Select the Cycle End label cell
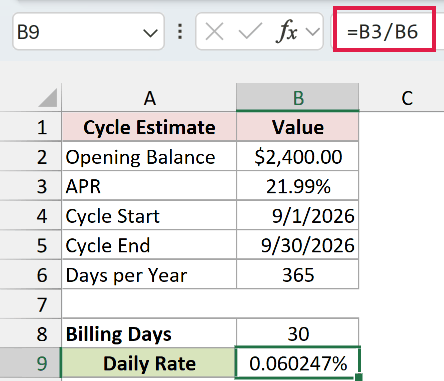Screen dimensions: 444x381 point(149,245)
